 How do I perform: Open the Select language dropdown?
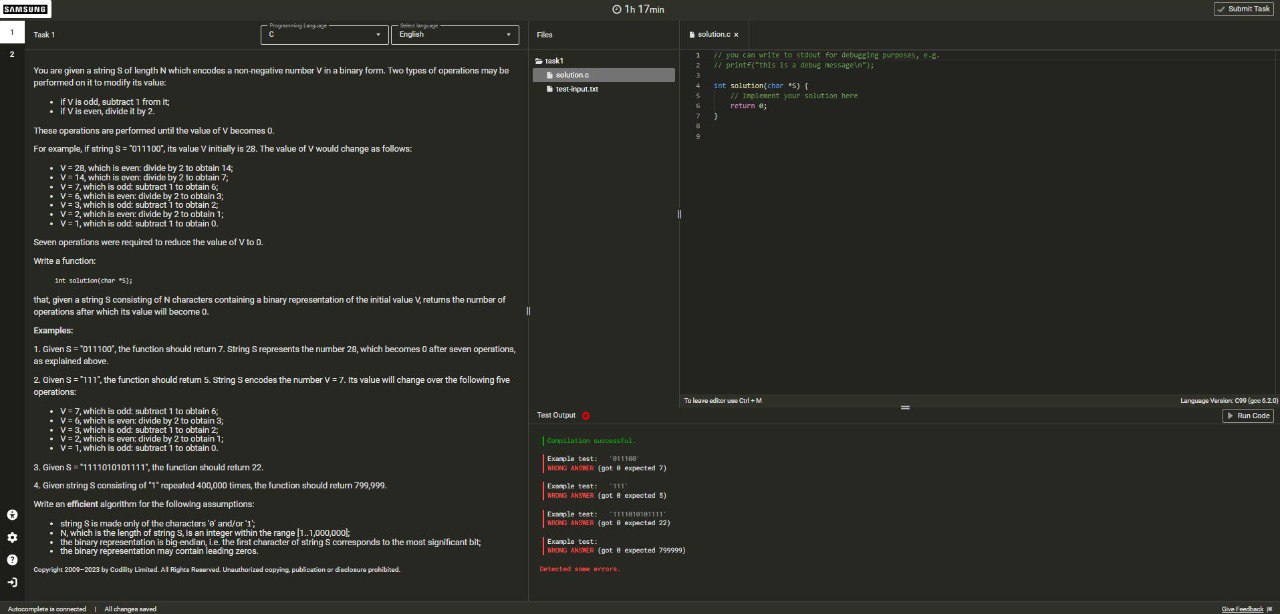click(455, 34)
